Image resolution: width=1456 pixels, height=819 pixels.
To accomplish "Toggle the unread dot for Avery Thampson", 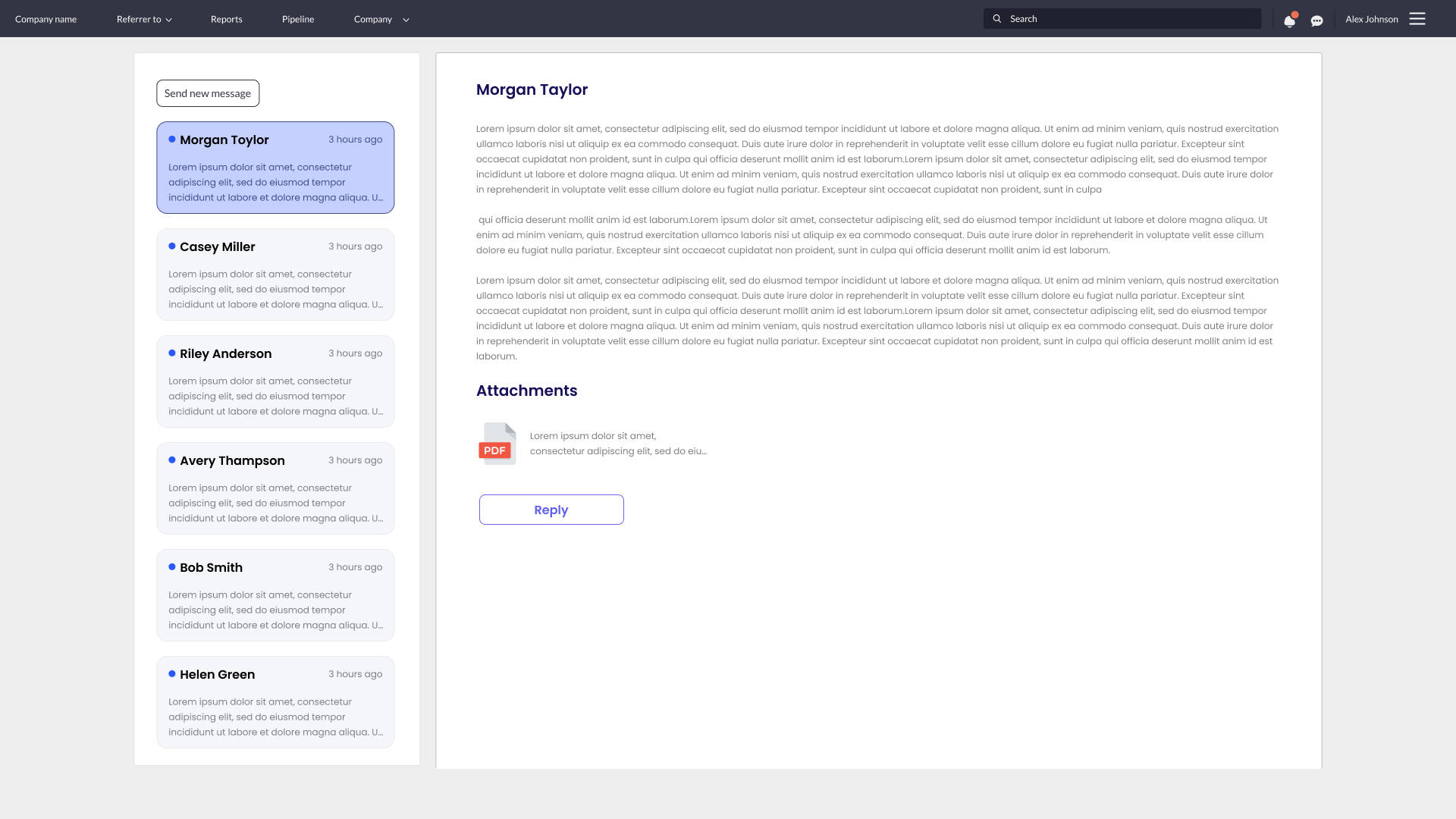I will pos(171,460).
